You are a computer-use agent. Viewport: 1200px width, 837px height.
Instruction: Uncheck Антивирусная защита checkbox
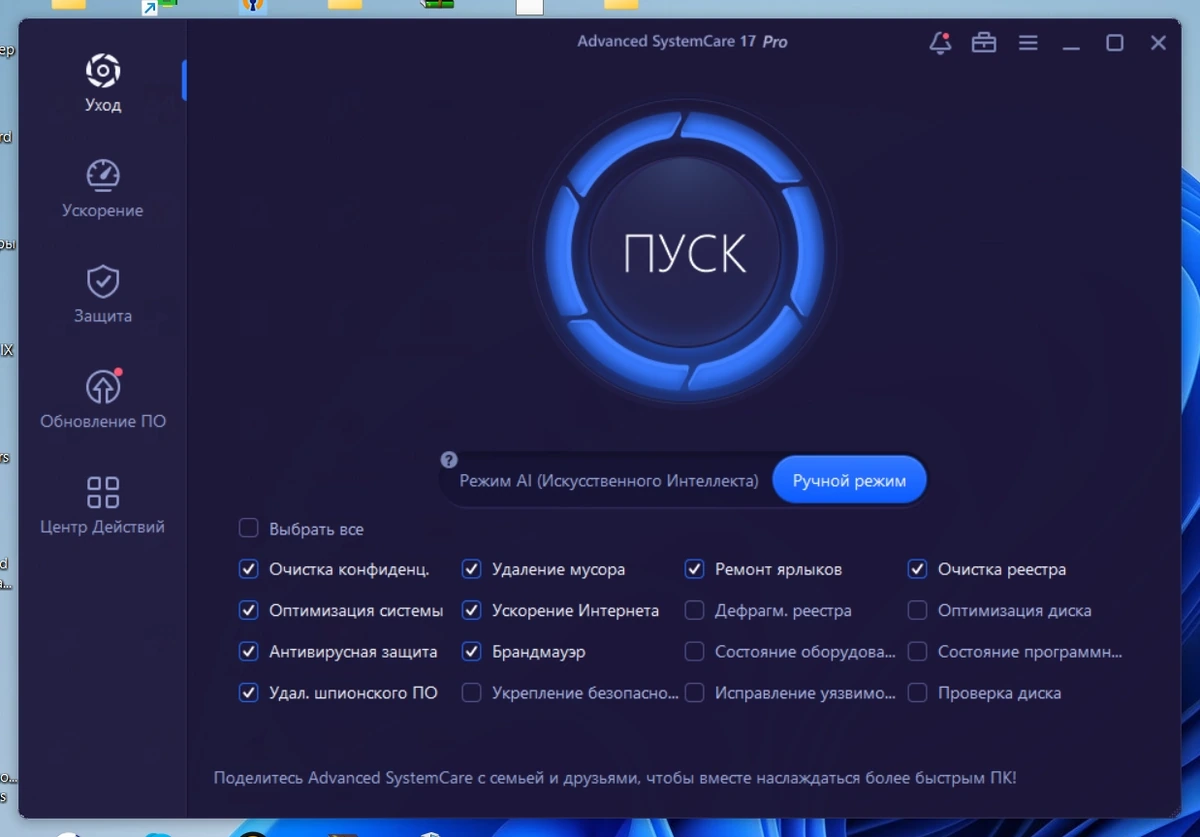(248, 651)
